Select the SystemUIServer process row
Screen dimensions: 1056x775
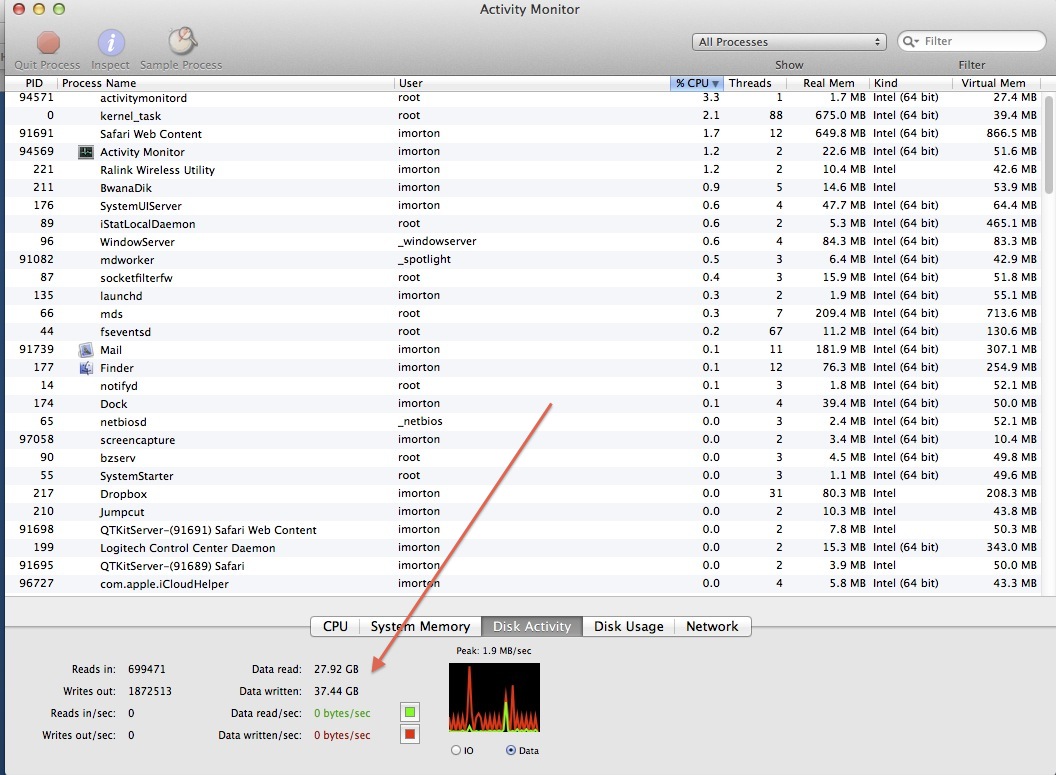(523, 206)
